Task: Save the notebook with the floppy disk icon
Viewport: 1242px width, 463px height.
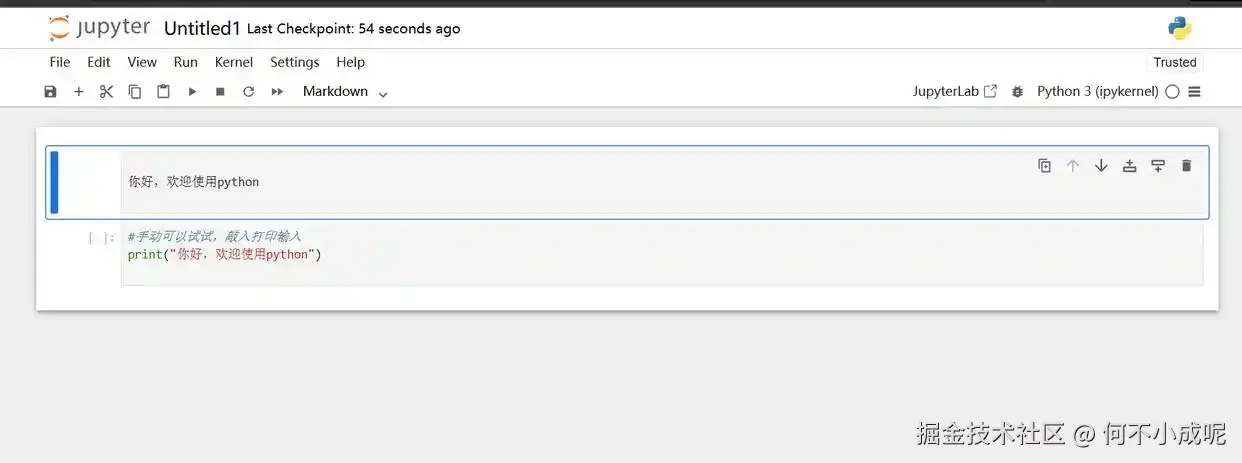Action: pyautogui.click(x=50, y=91)
